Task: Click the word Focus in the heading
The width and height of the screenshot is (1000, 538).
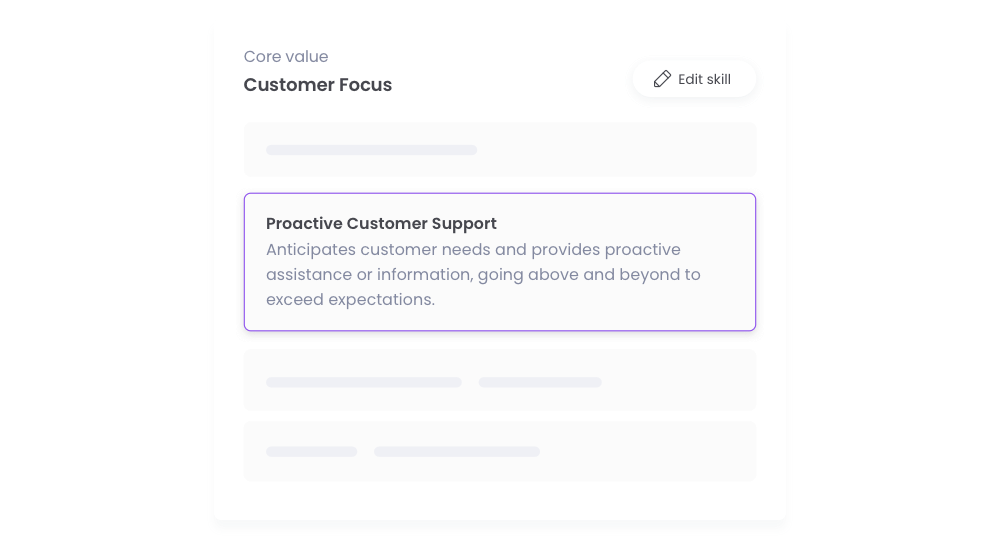Action: [365, 85]
